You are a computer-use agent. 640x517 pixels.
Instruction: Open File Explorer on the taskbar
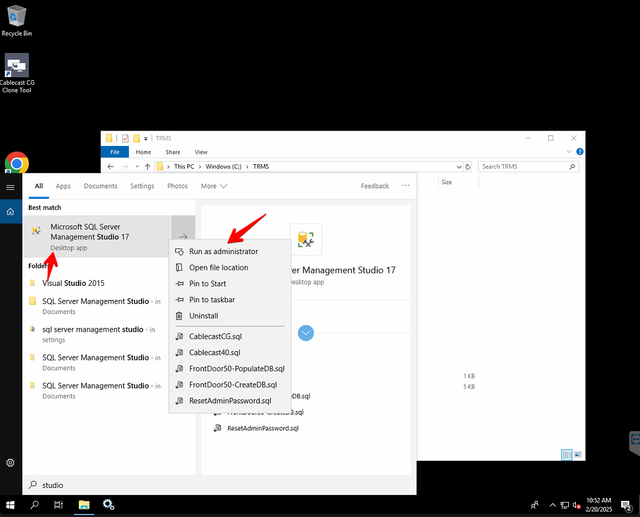tap(84, 505)
